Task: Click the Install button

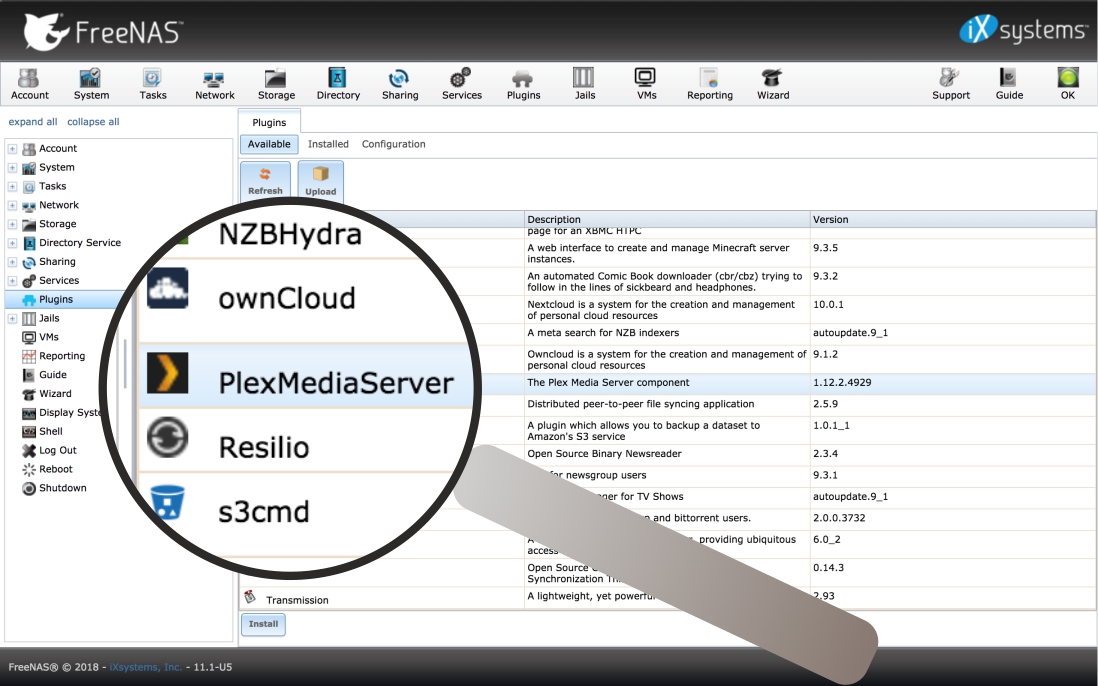Action: [x=263, y=624]
